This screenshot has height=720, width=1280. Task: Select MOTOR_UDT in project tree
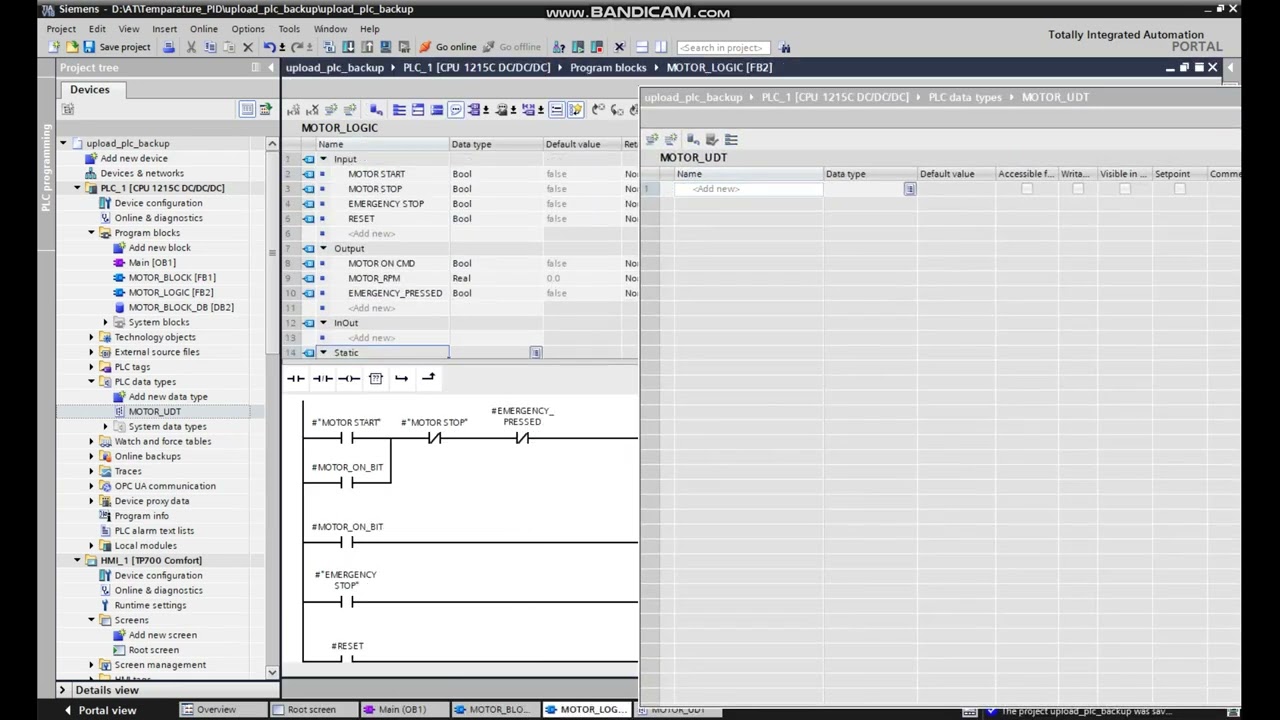[x=155, y=411]
